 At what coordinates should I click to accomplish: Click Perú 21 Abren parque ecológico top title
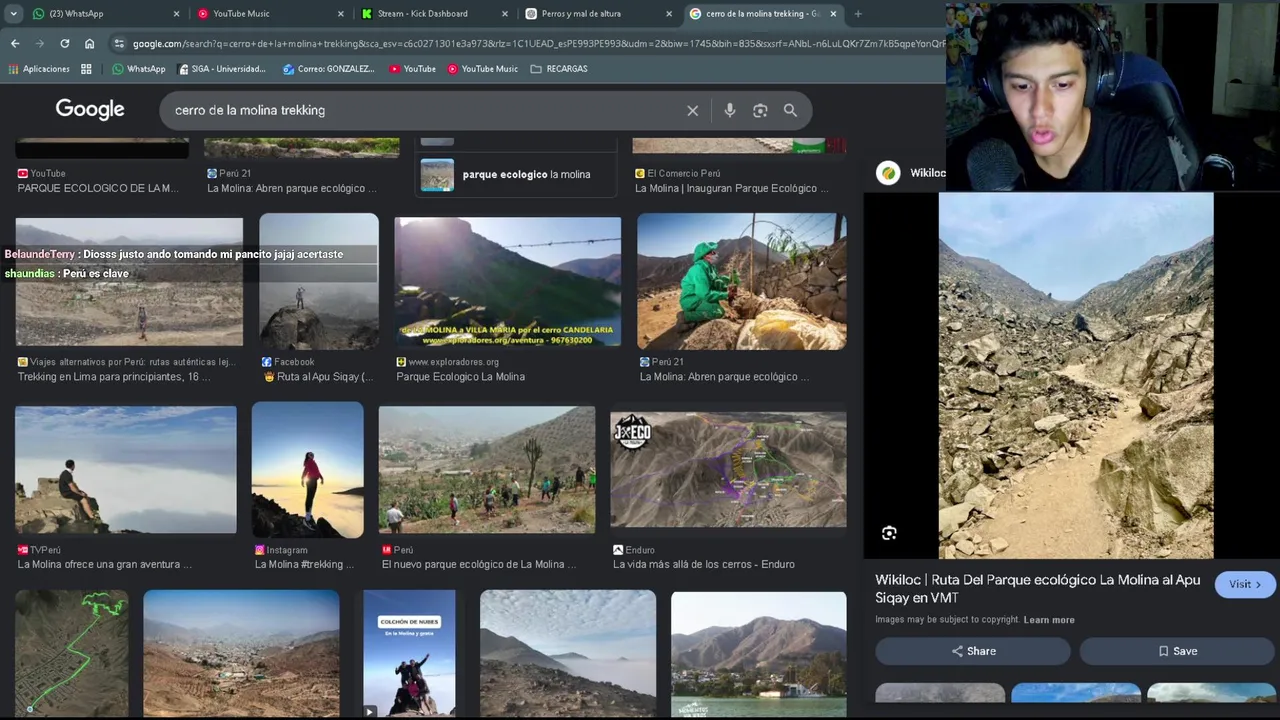(292, 188)
